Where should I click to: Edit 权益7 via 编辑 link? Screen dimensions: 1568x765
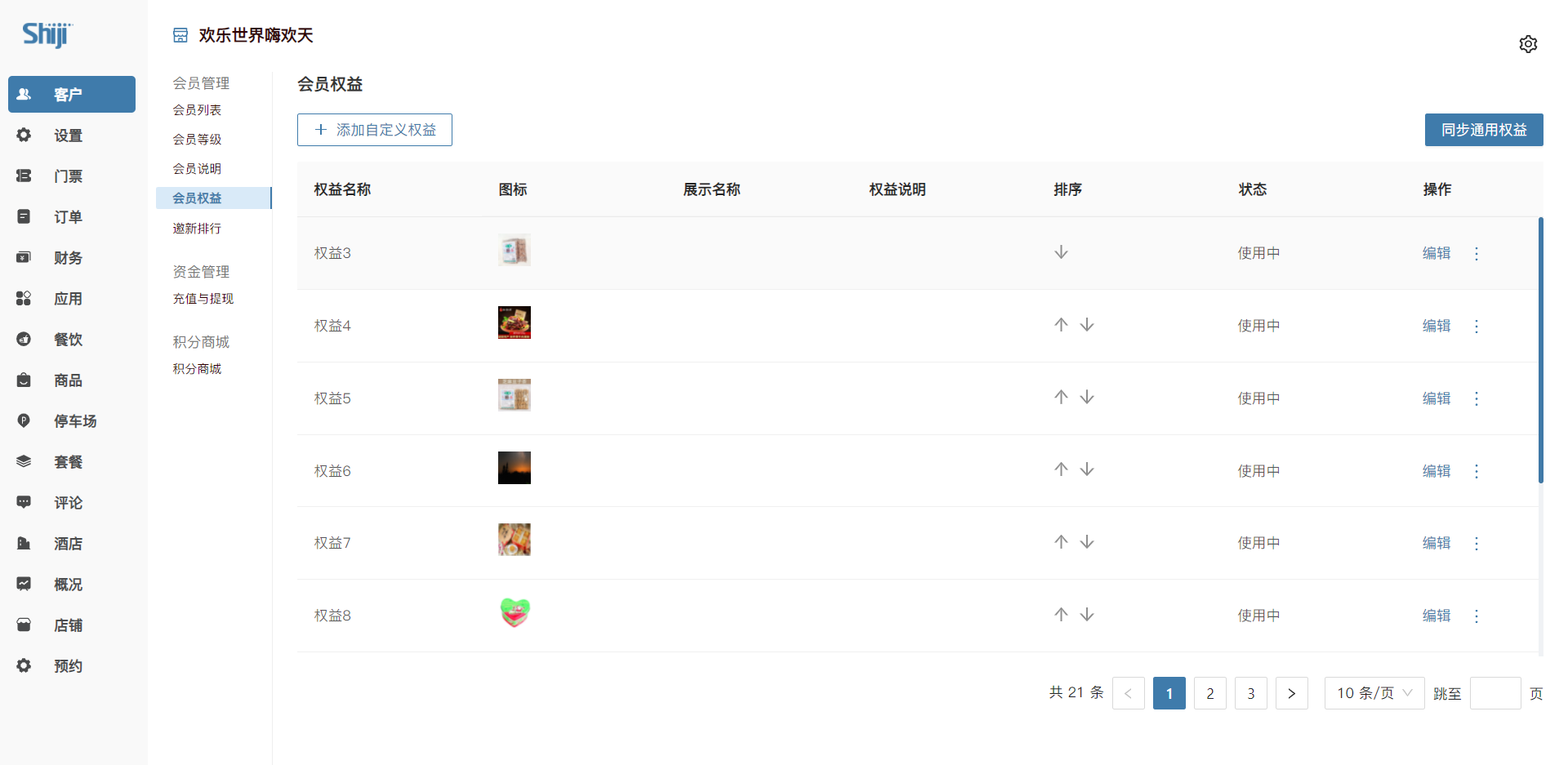[1437, 543]
